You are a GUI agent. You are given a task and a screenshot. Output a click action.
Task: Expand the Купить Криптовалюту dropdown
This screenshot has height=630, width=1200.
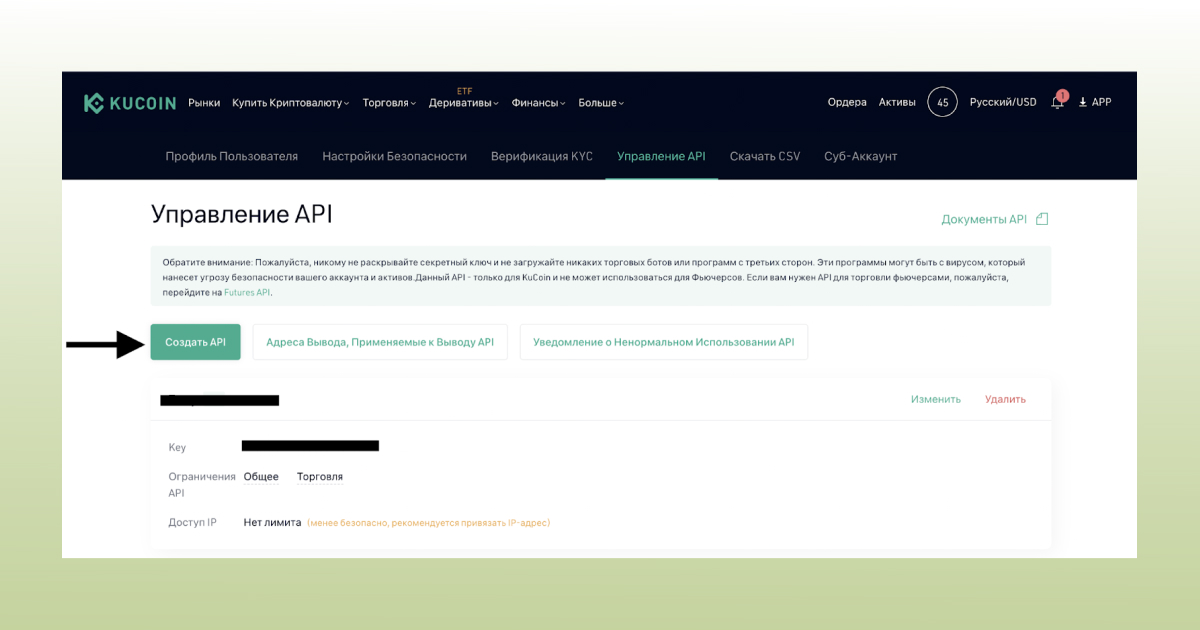[x=288, y=102]
